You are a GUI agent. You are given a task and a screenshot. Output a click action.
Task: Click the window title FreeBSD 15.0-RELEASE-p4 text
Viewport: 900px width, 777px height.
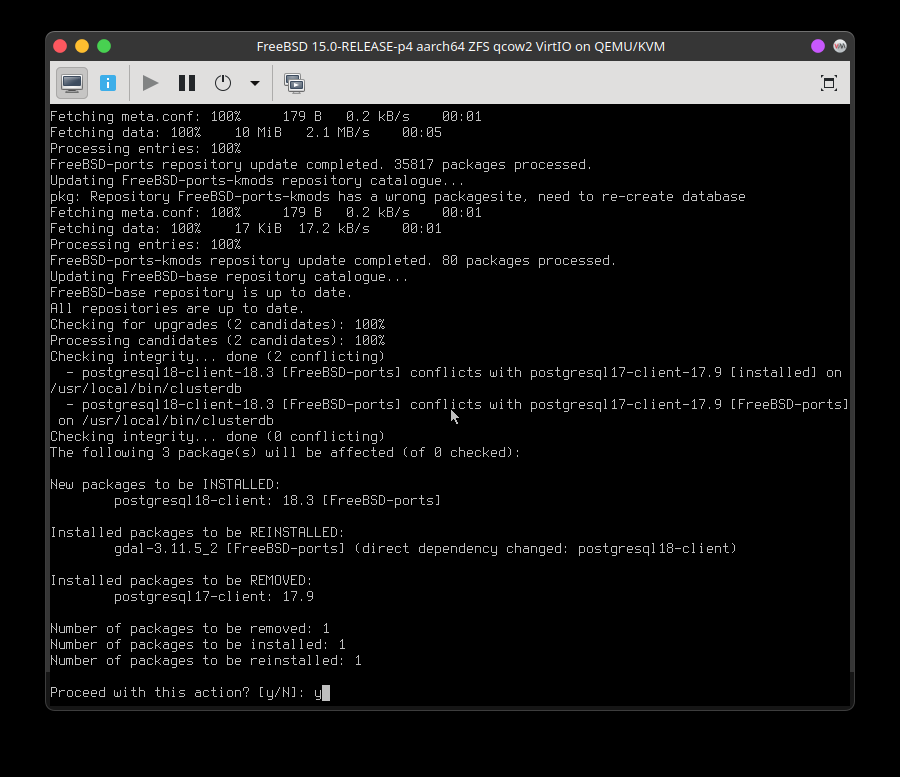pyautogui.click(x=460, y=47)
